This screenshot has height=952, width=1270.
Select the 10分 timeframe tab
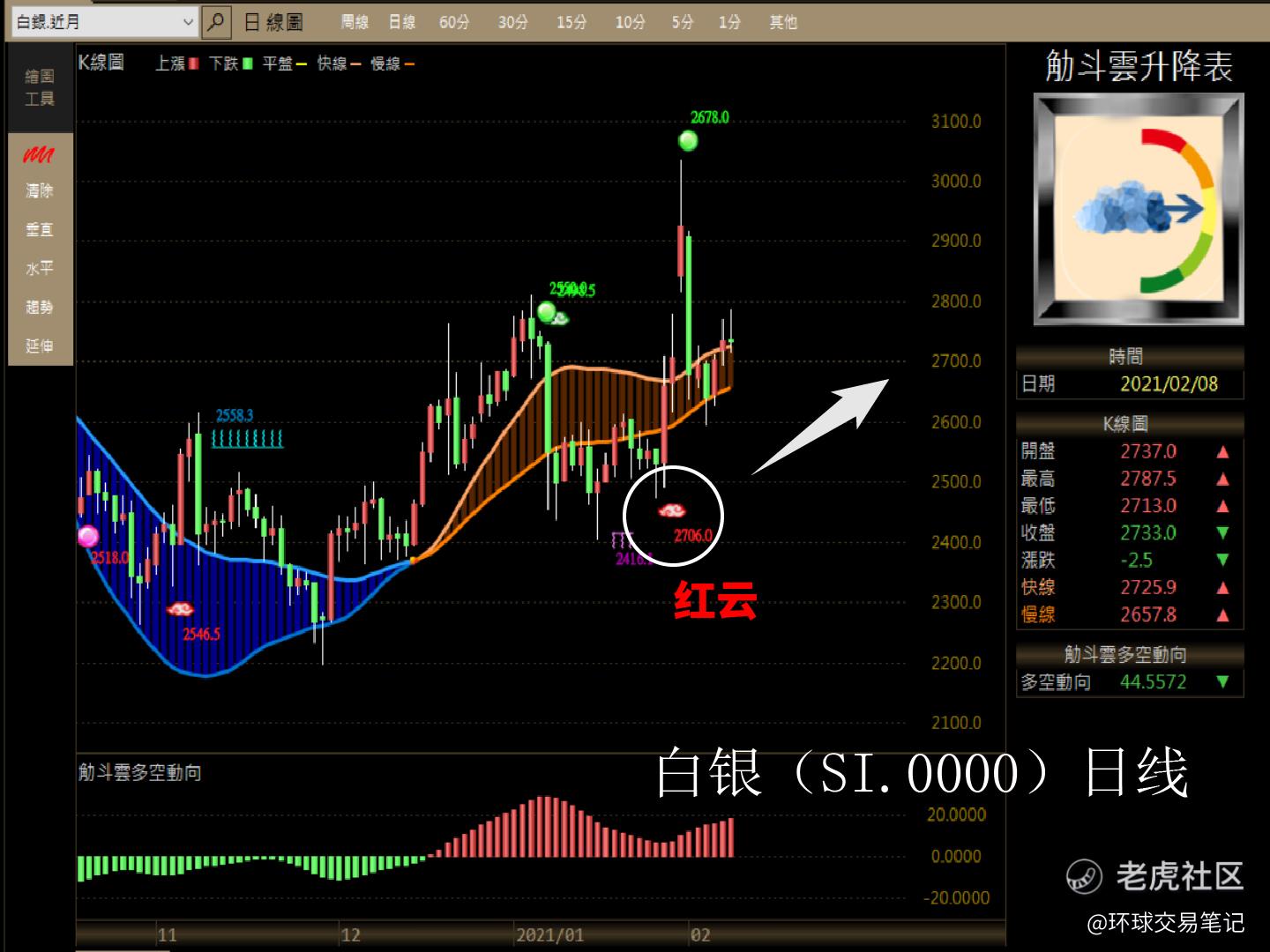point(631,22)
